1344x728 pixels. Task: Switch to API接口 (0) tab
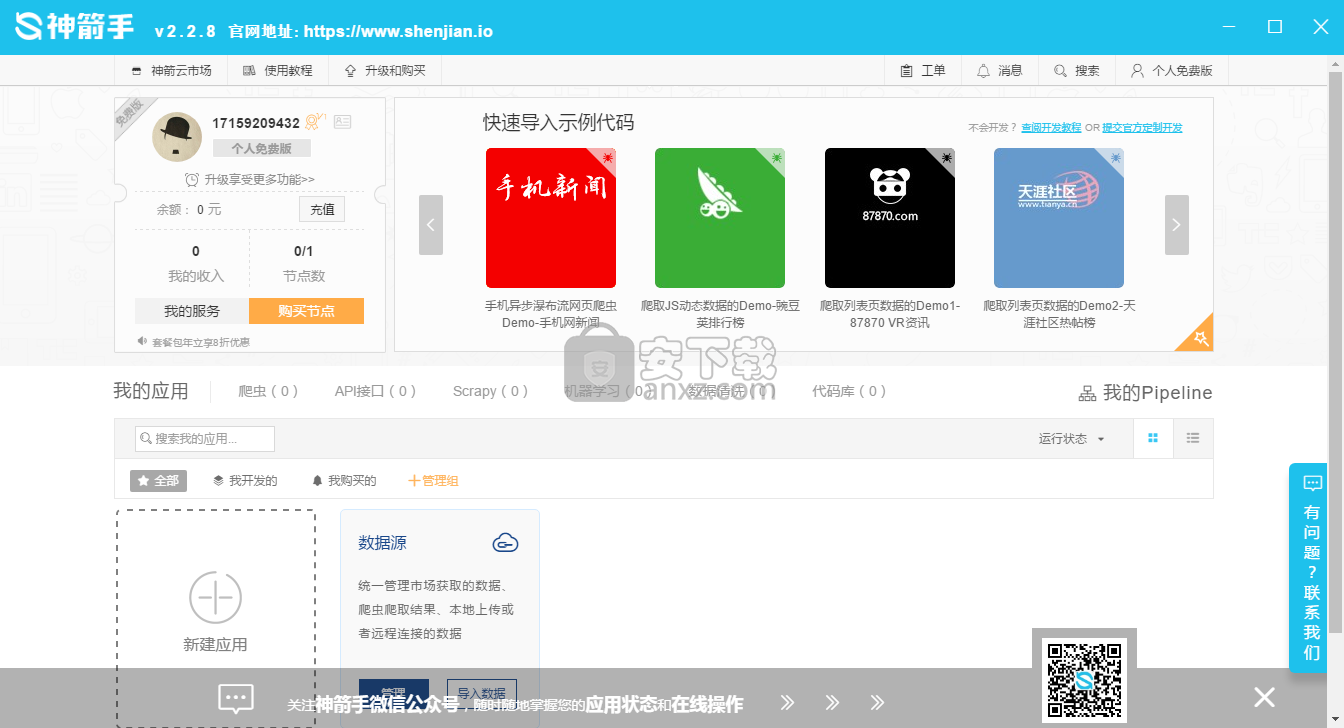[x=375, y=391]
